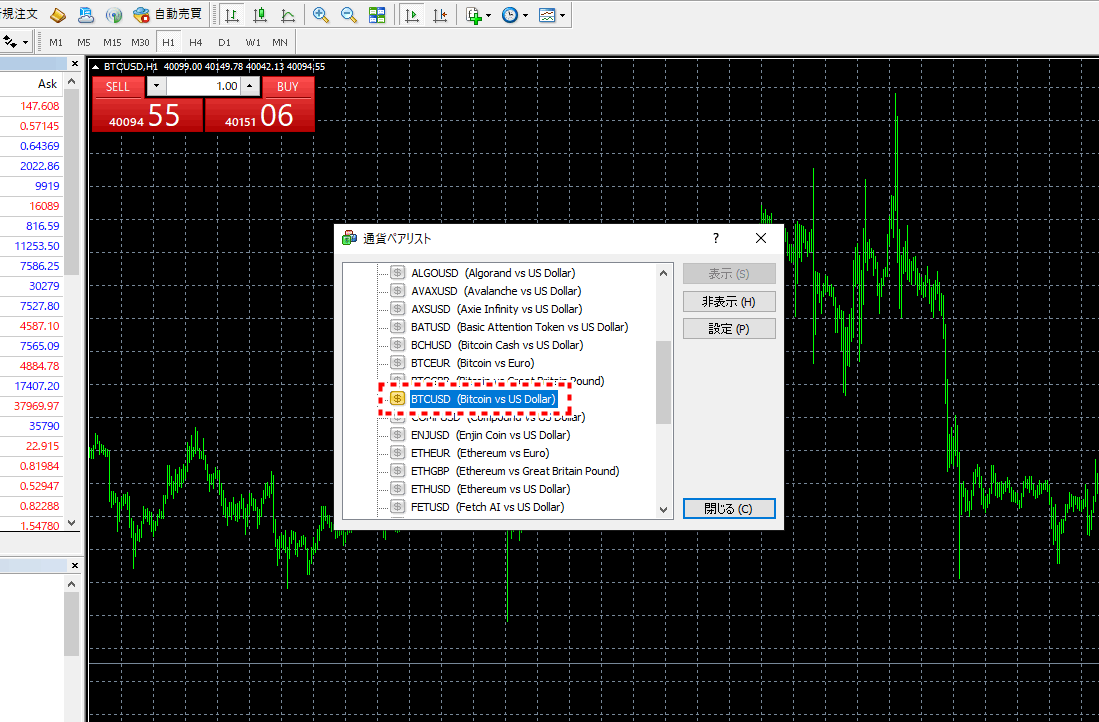Click the cloud virtual hosting icon
The width and height of the screenshot is (1099, 722).
(86, 15)
